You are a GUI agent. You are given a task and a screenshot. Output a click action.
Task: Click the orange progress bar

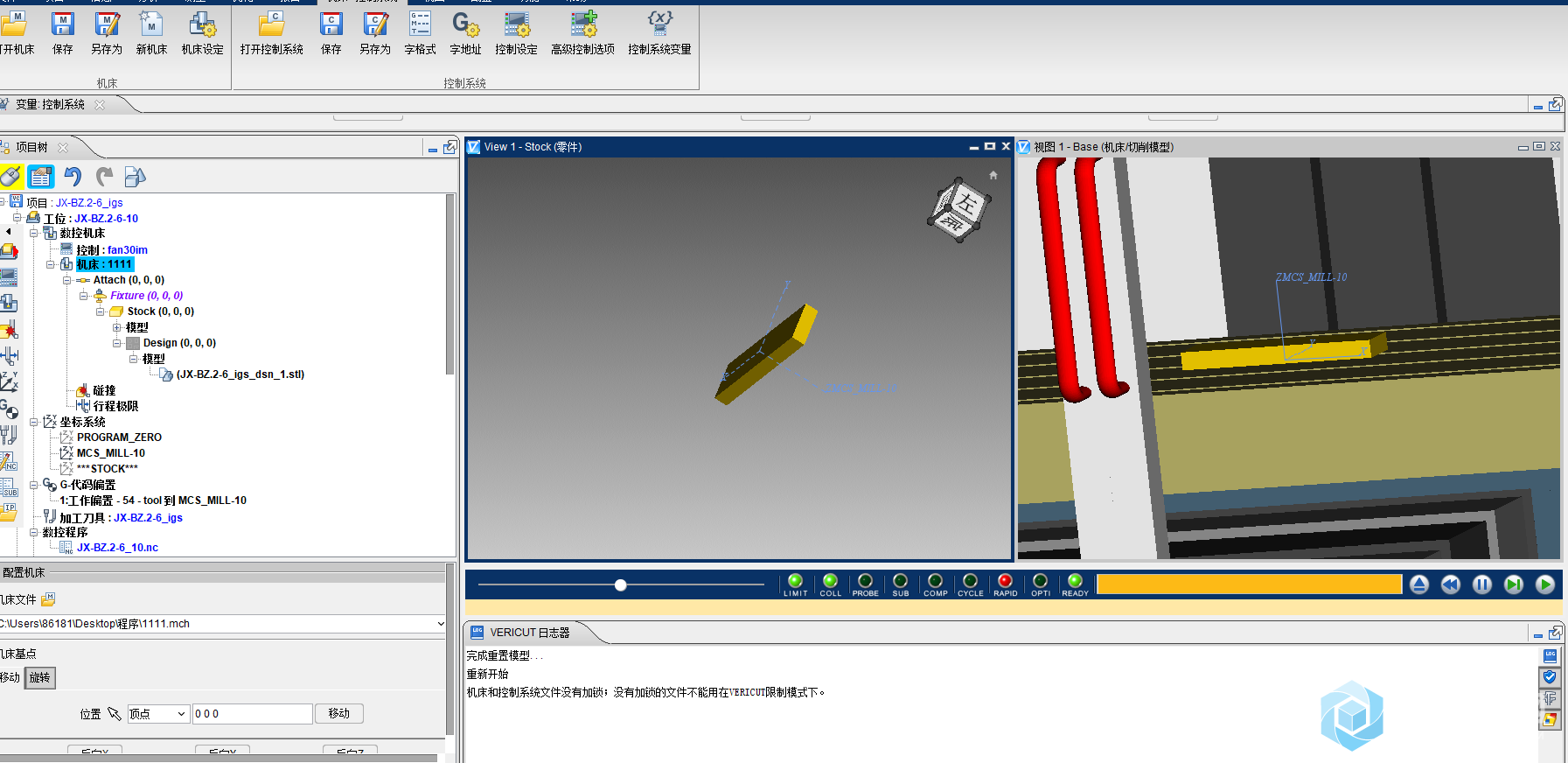tap(1249, 584)
